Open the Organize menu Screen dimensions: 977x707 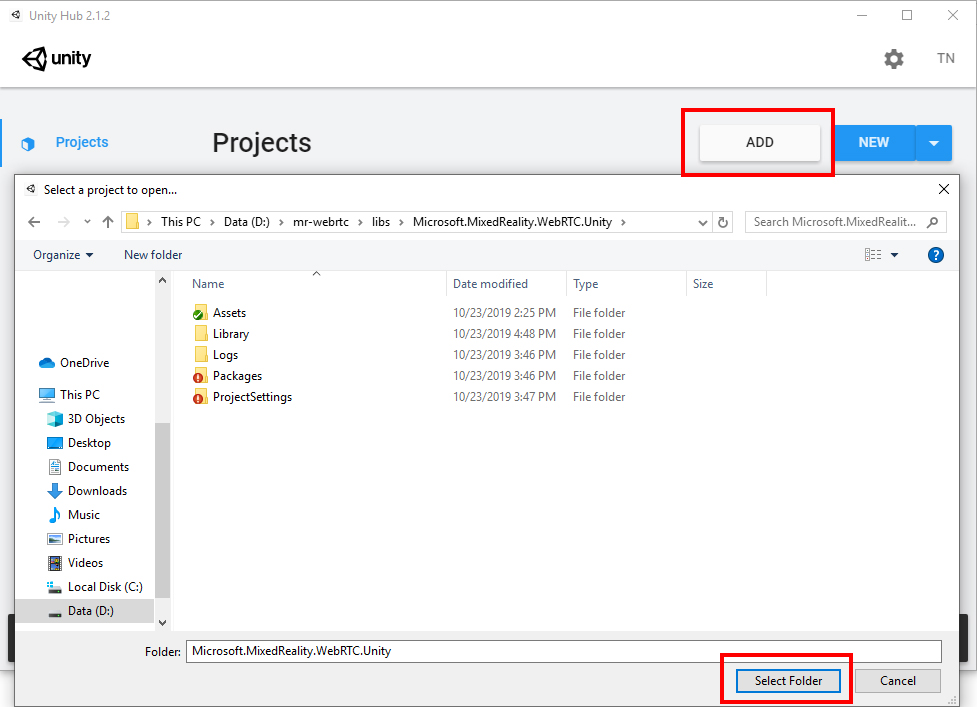[63, 255]
